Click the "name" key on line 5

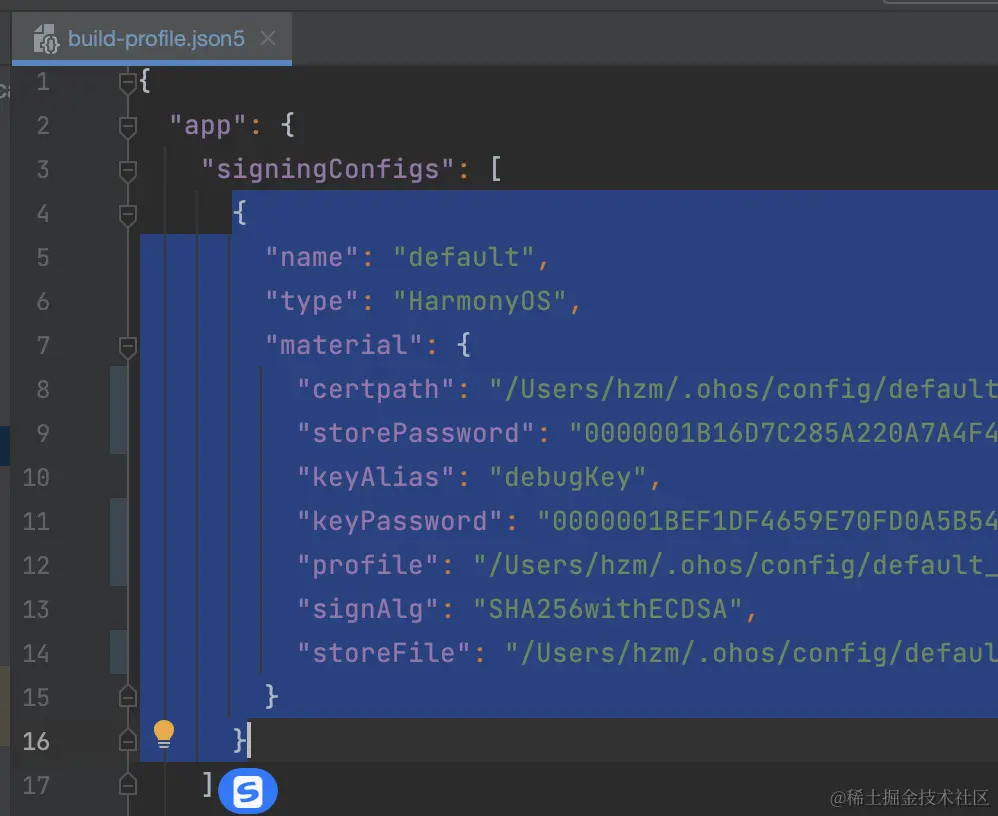point(312,257)
